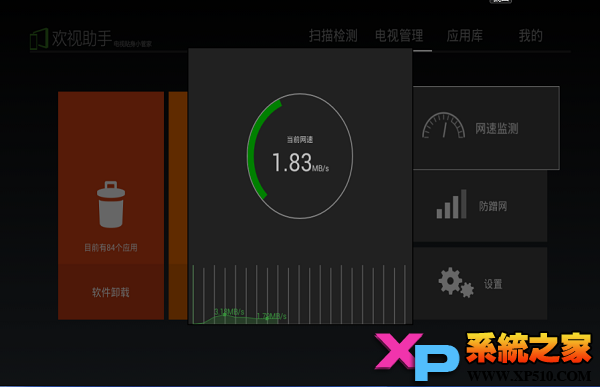Click the 软件卸载 button label
The height and width of the screenshot is (387, 600).
point(111,292)
